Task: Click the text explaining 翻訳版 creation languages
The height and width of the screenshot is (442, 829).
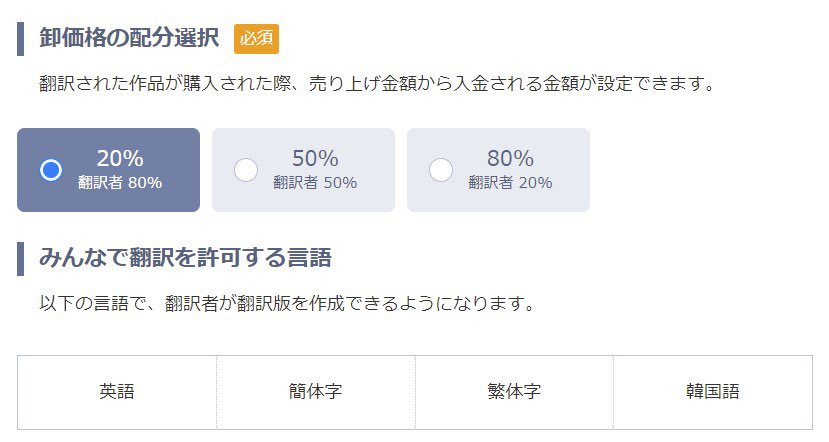Action: (x=286, y=303)
